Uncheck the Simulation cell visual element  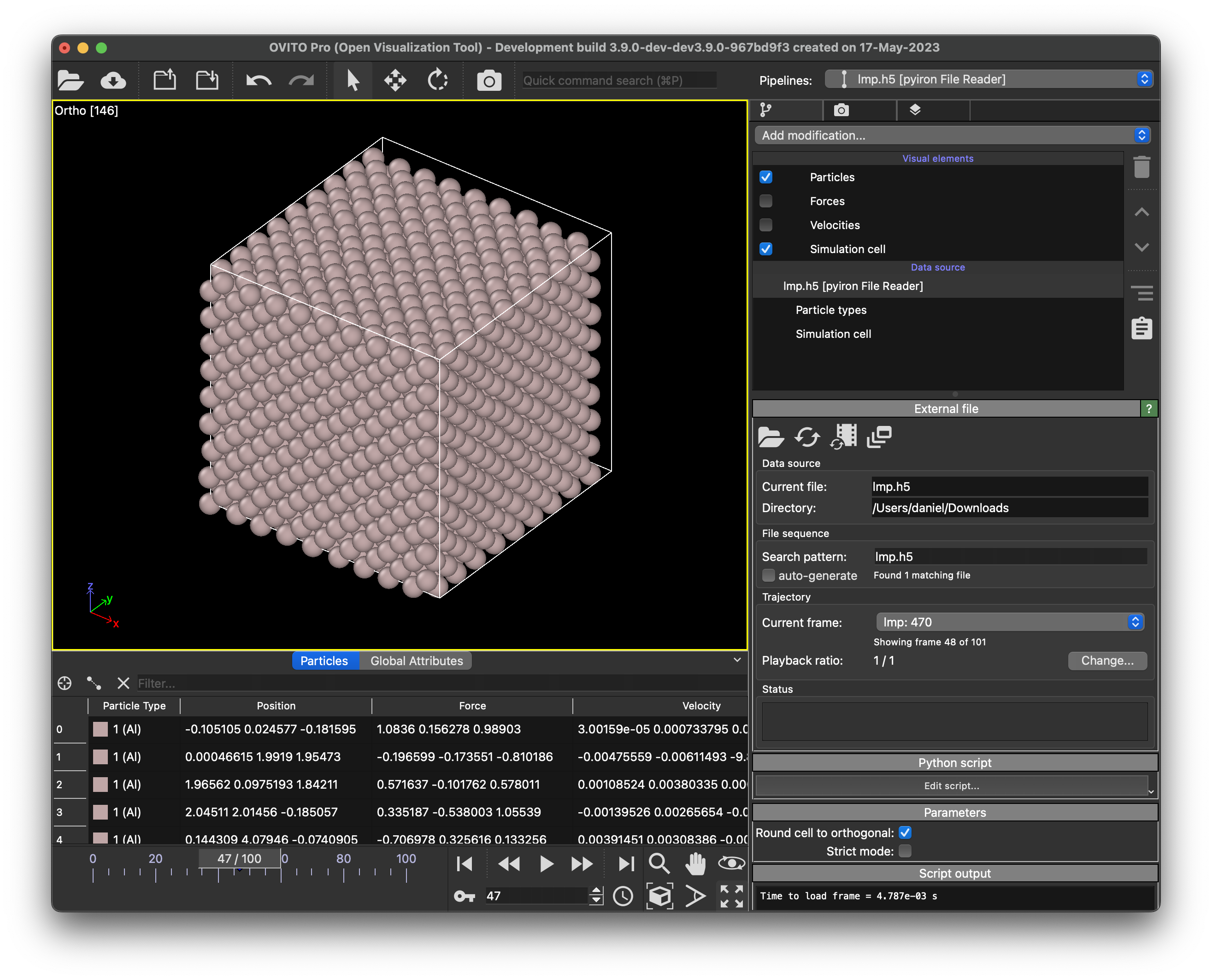point(766,249)
